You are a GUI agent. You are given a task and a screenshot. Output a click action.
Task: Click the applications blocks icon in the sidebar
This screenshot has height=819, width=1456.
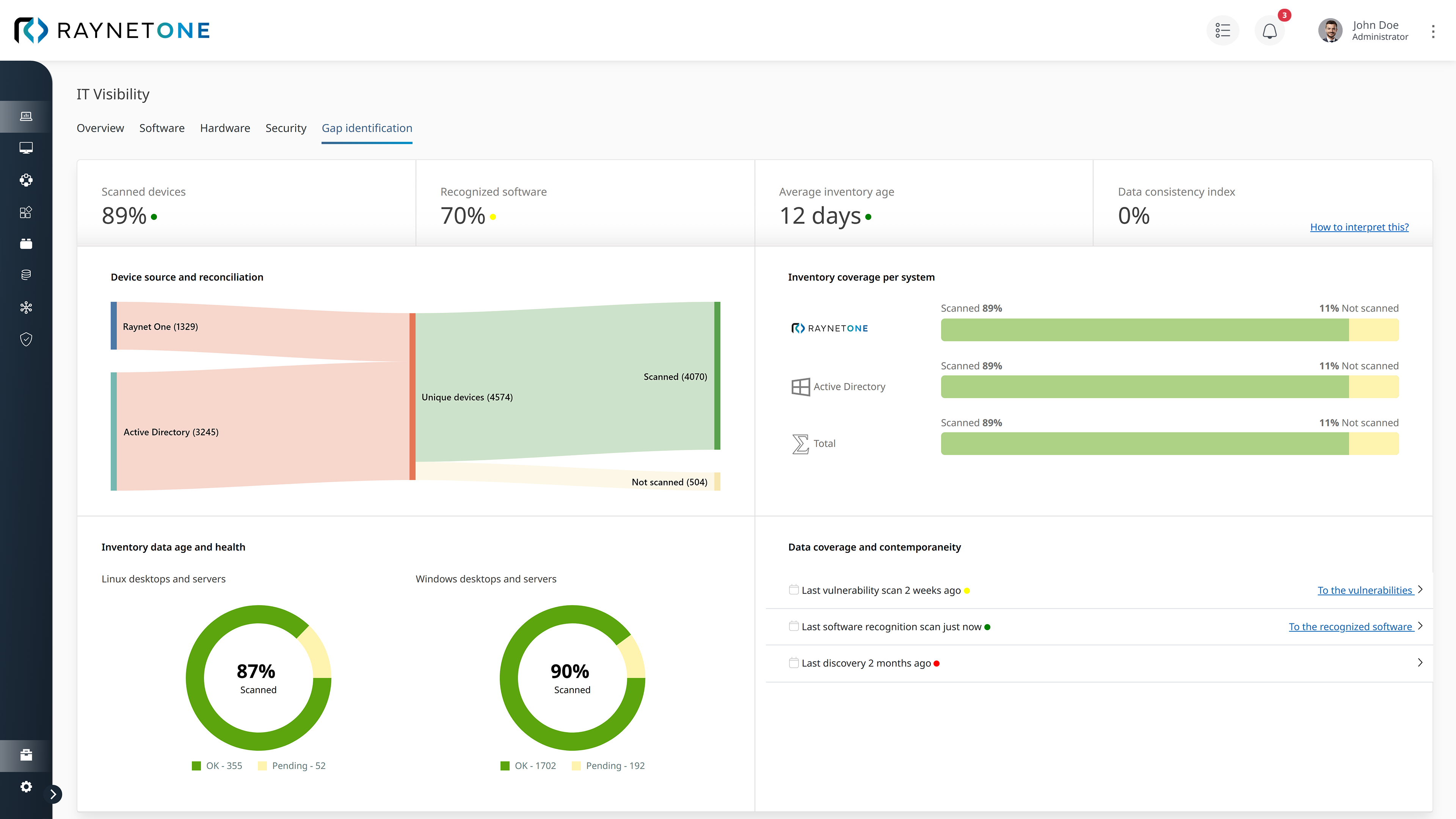(x=26, y=212)
